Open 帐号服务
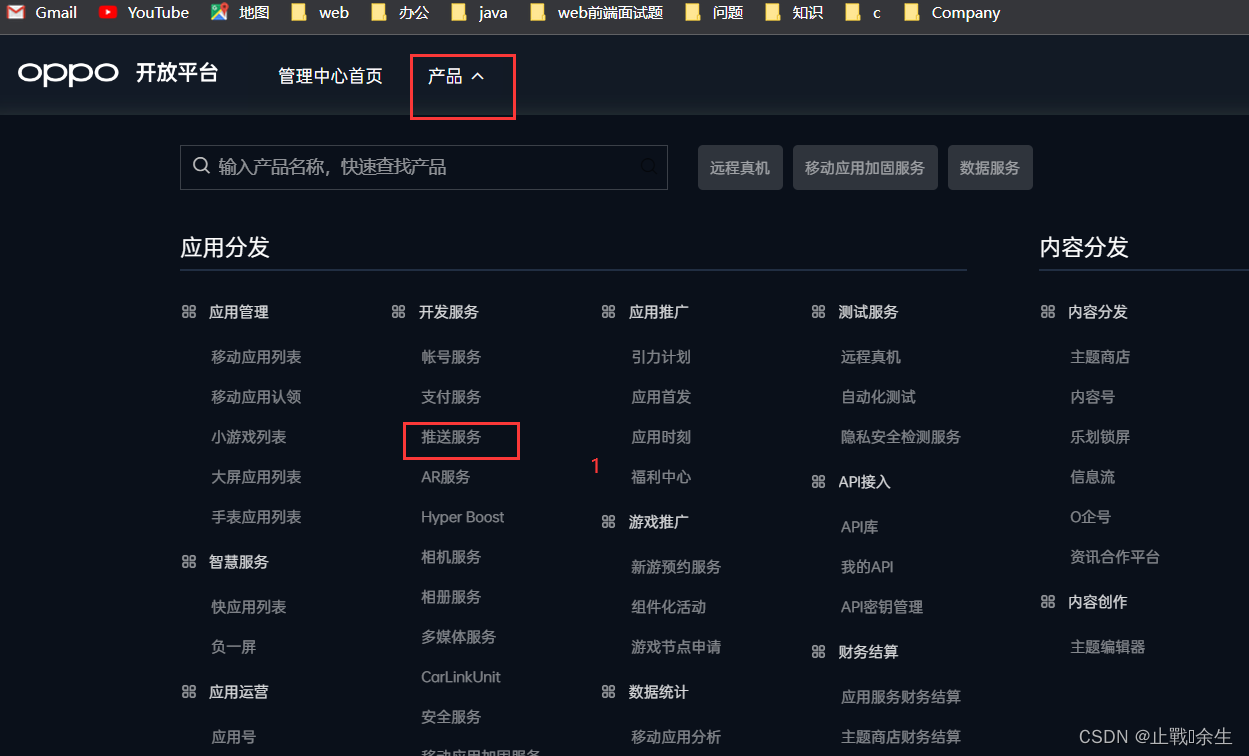This screenshot has height=756, width=1249. pos(451,357)
